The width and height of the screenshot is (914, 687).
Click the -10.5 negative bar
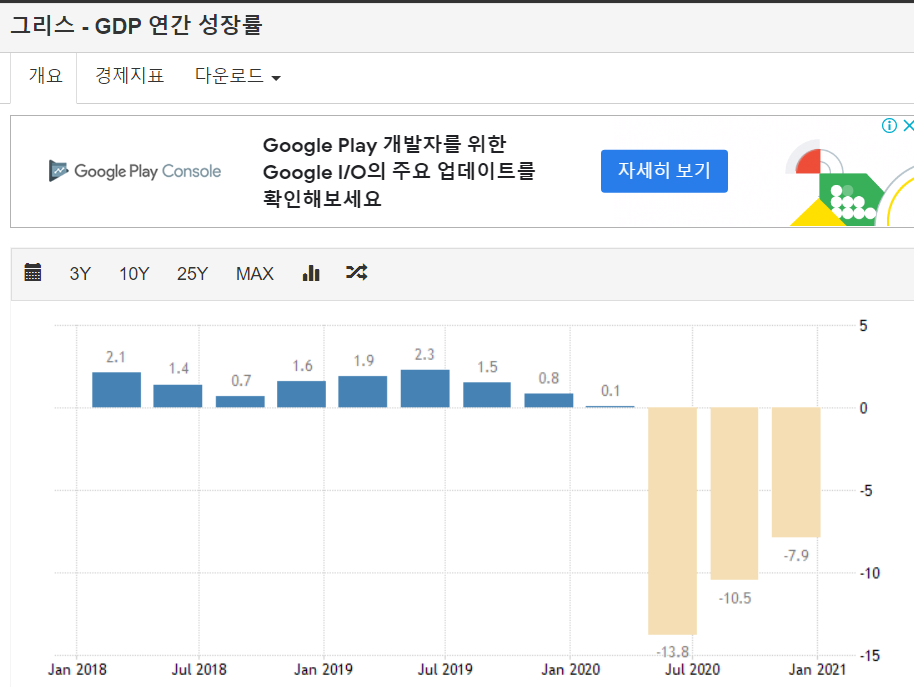(734, 494)
